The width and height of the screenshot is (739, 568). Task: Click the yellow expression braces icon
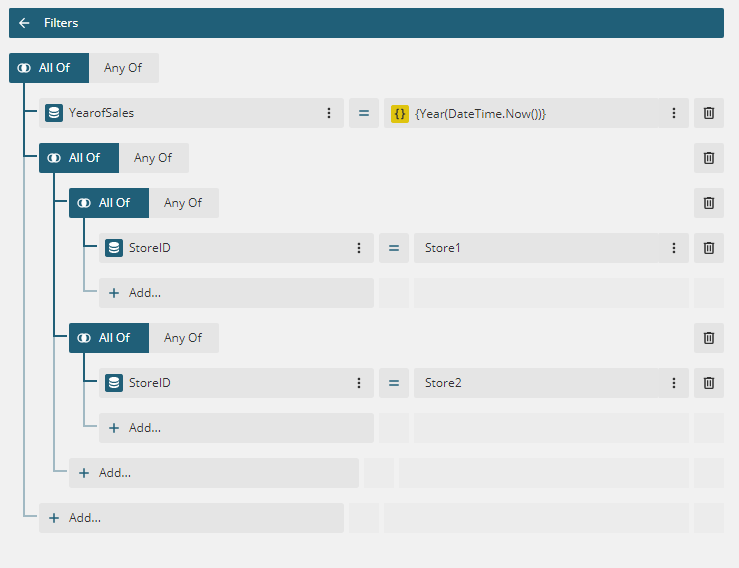pos(400,114)
